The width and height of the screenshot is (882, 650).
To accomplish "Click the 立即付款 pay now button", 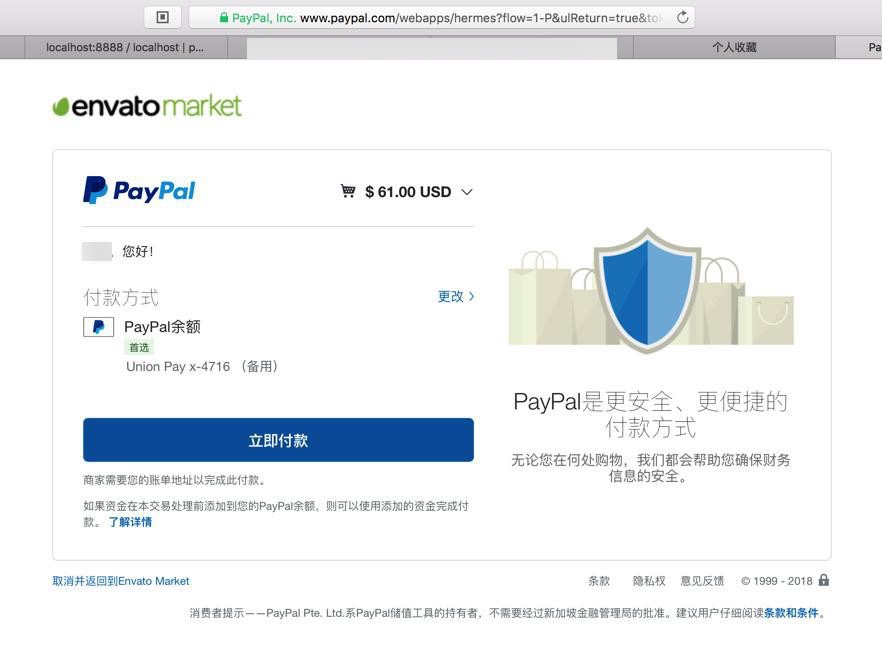I will 278,440.
